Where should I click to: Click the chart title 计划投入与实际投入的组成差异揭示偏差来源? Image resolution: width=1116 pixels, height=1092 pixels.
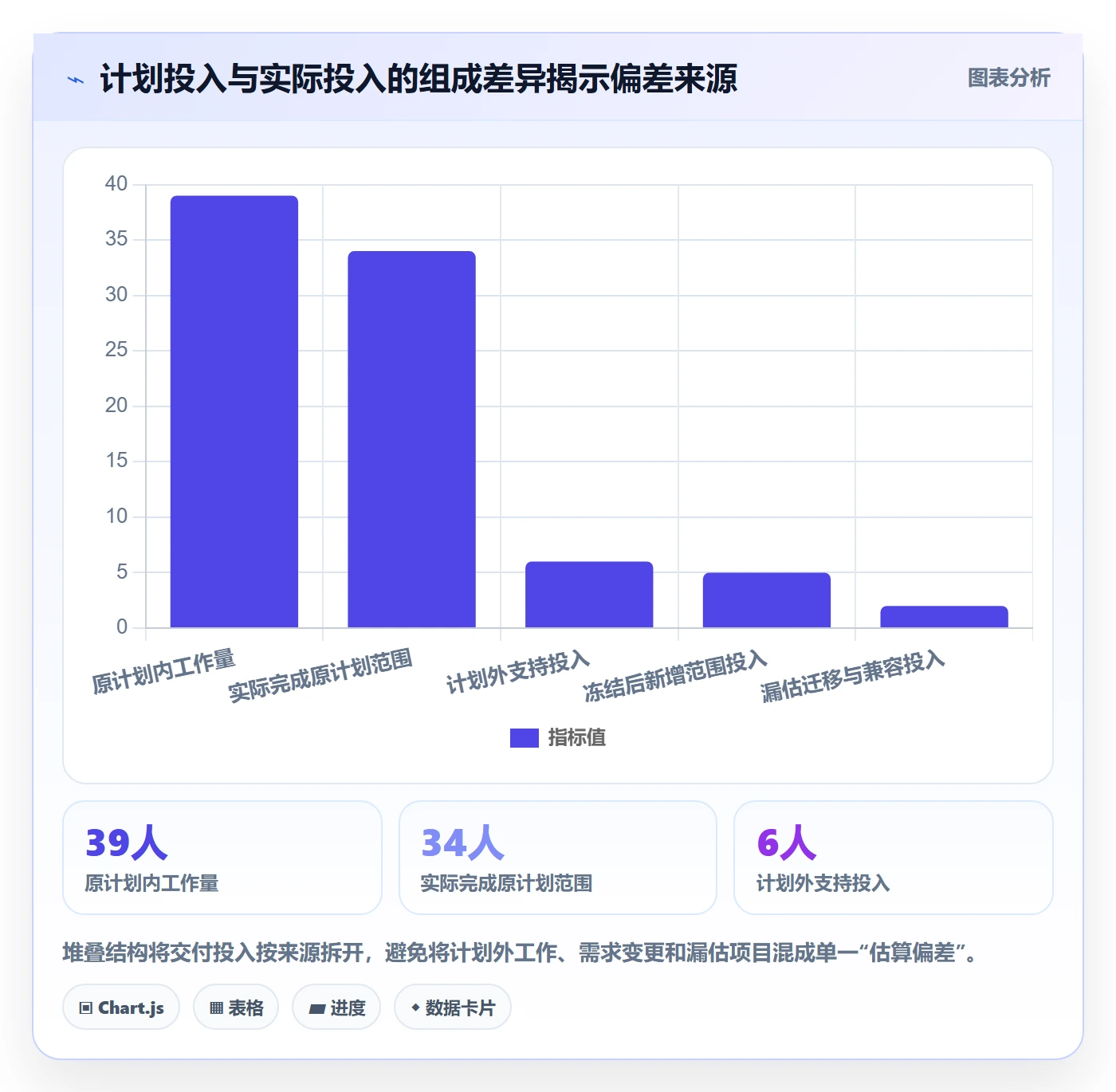tap(418, 79)
